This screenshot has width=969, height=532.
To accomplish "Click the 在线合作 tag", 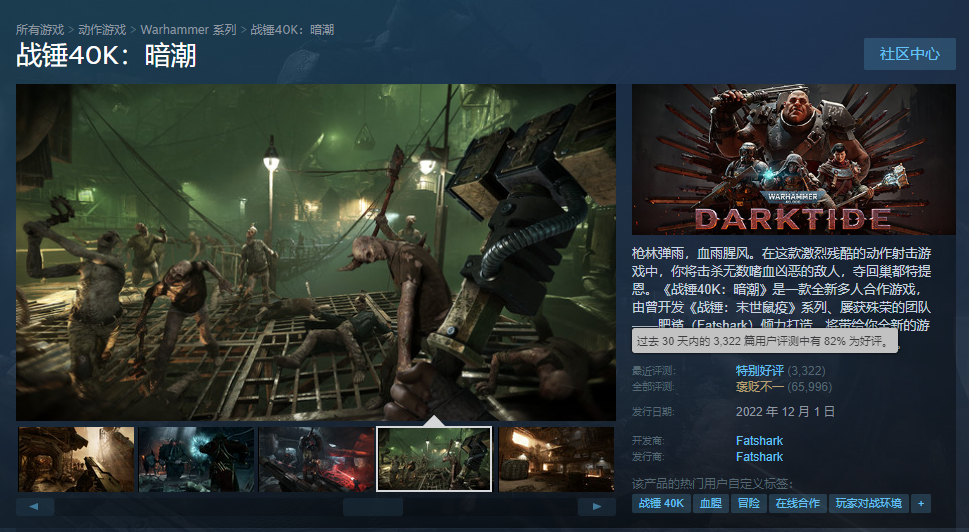I will point(798,504).
